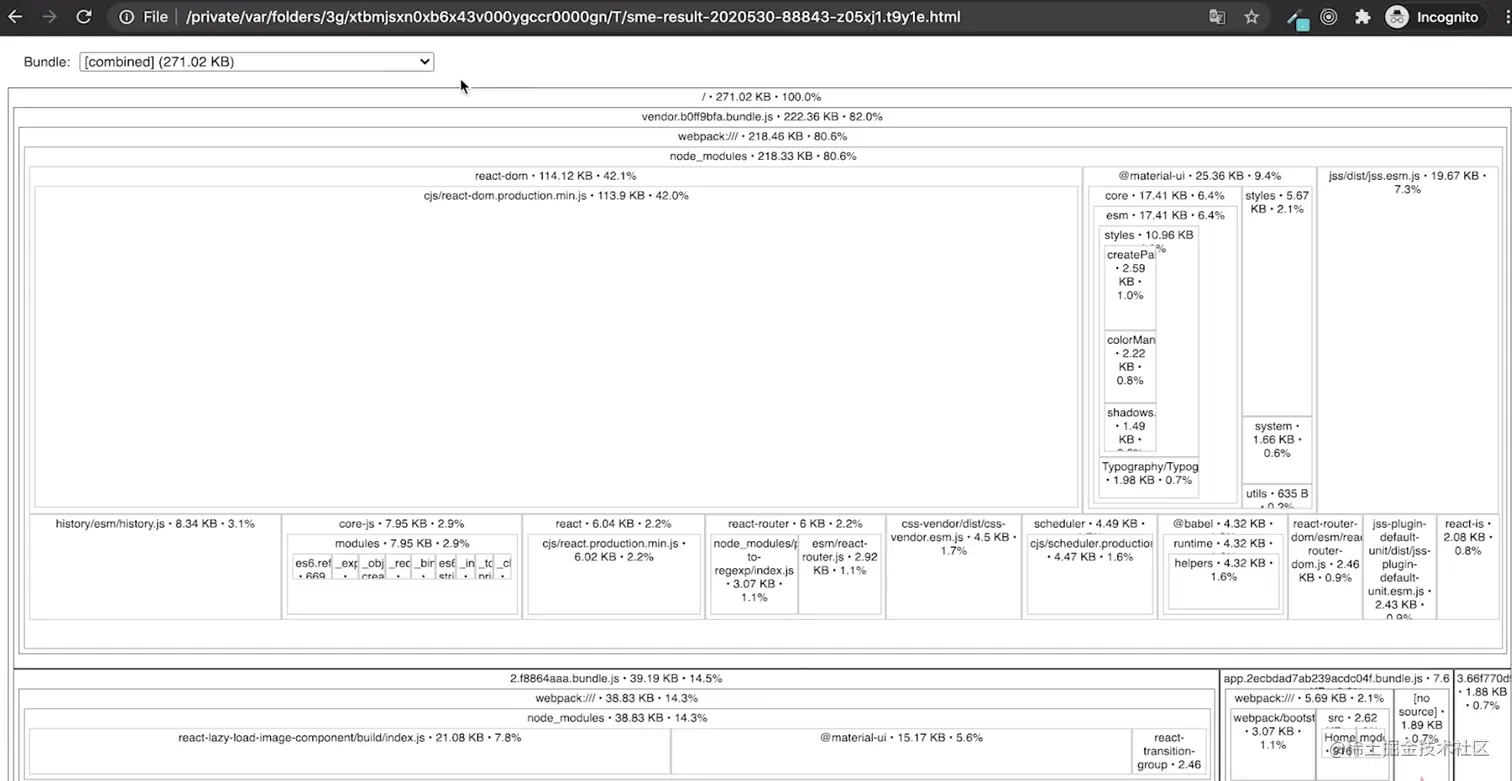Select cjs/scheduler.production cell

1091,574
